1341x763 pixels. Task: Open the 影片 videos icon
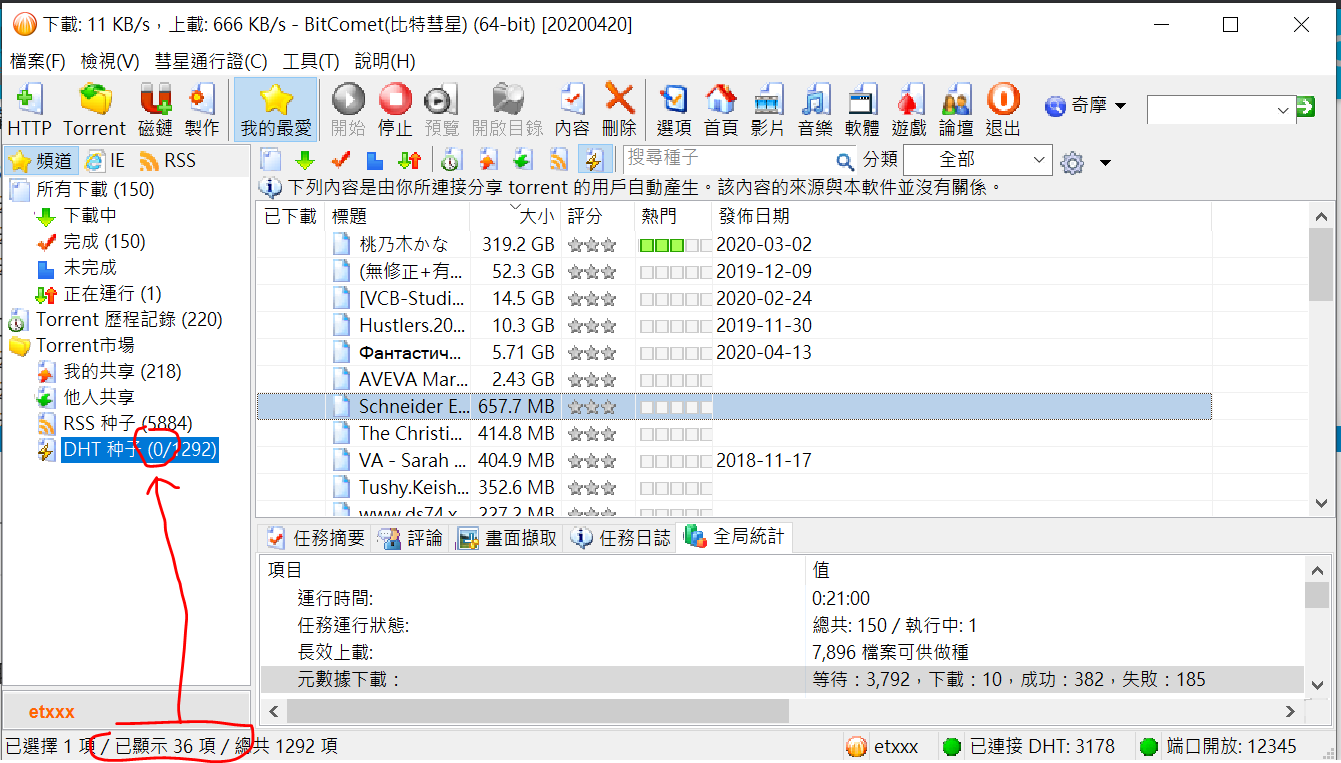coord(768,110)
